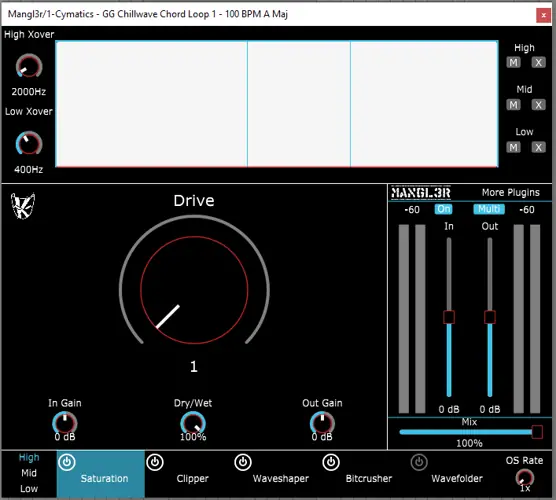The width and height of the screenshot is (556, 500).
Task: Toggle the plugin On switch
Action: coord(444,209)
